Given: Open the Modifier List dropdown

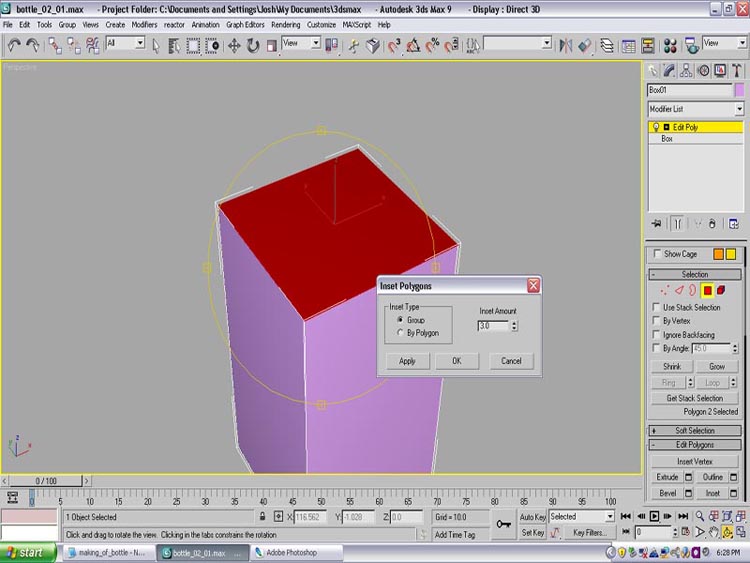Looking at the screenshot, I should (x=739, y=109).
